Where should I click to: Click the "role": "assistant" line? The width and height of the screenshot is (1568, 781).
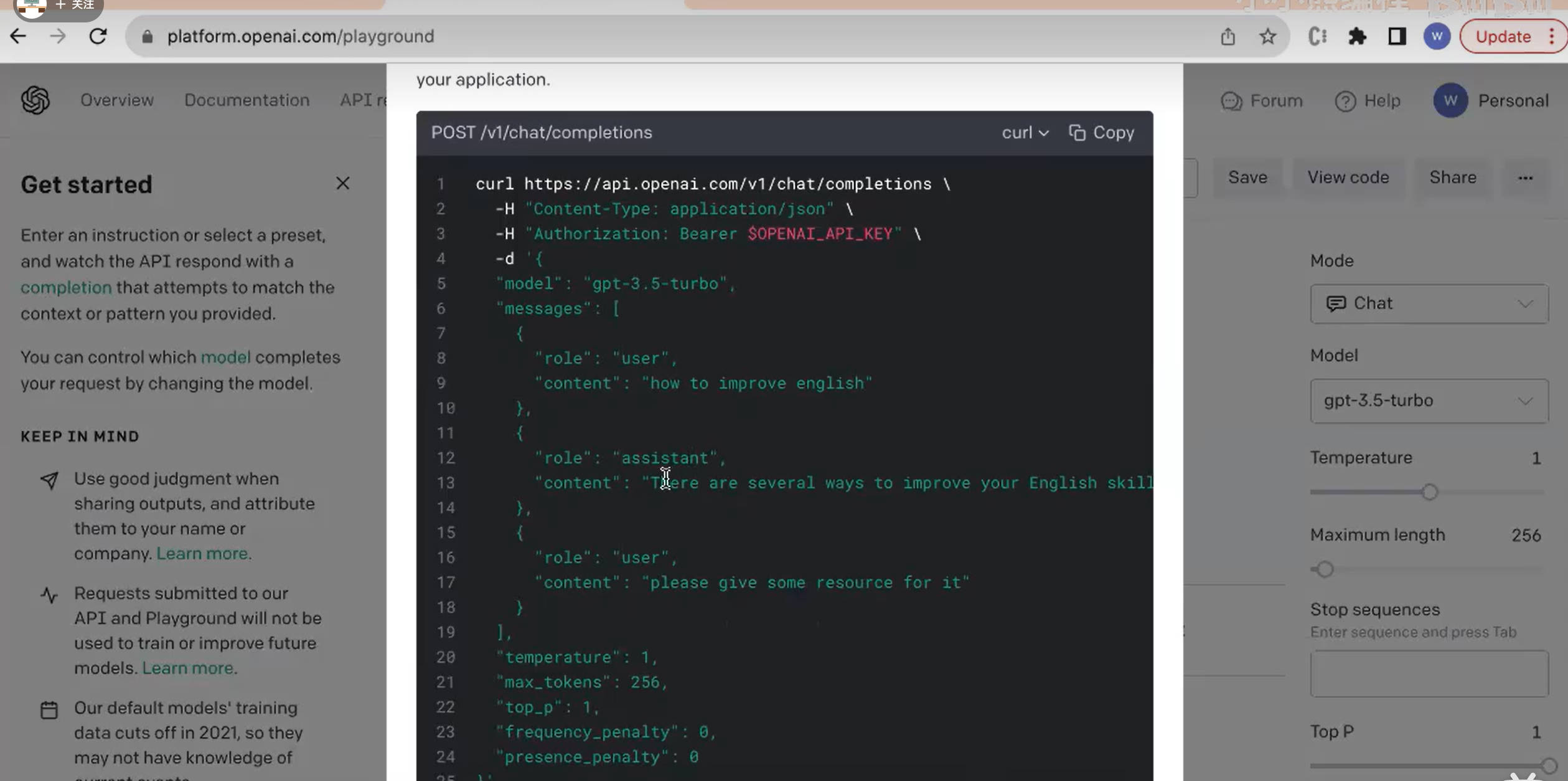tap(630, 458)
